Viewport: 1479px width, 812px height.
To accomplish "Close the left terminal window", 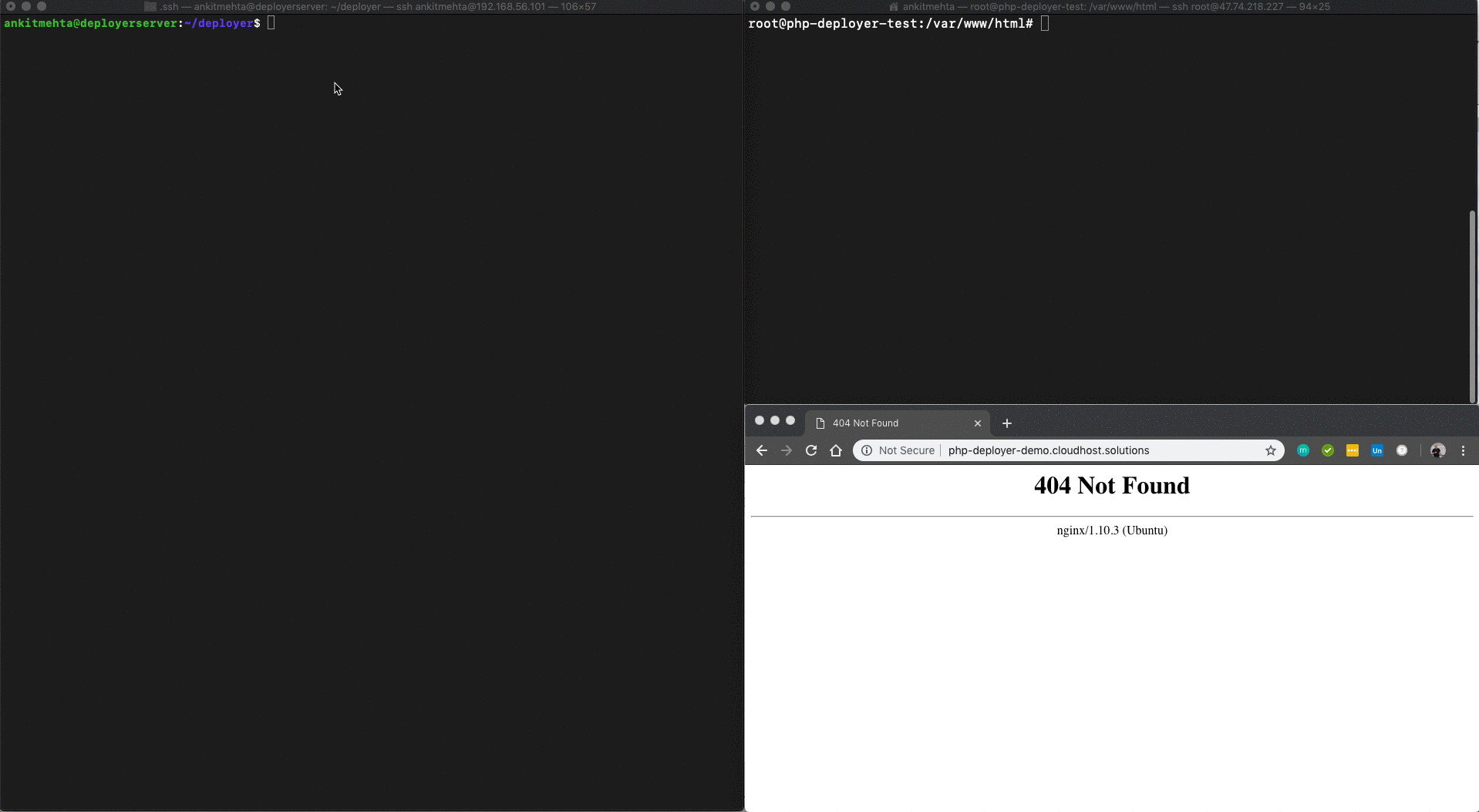I will point(11,6).
